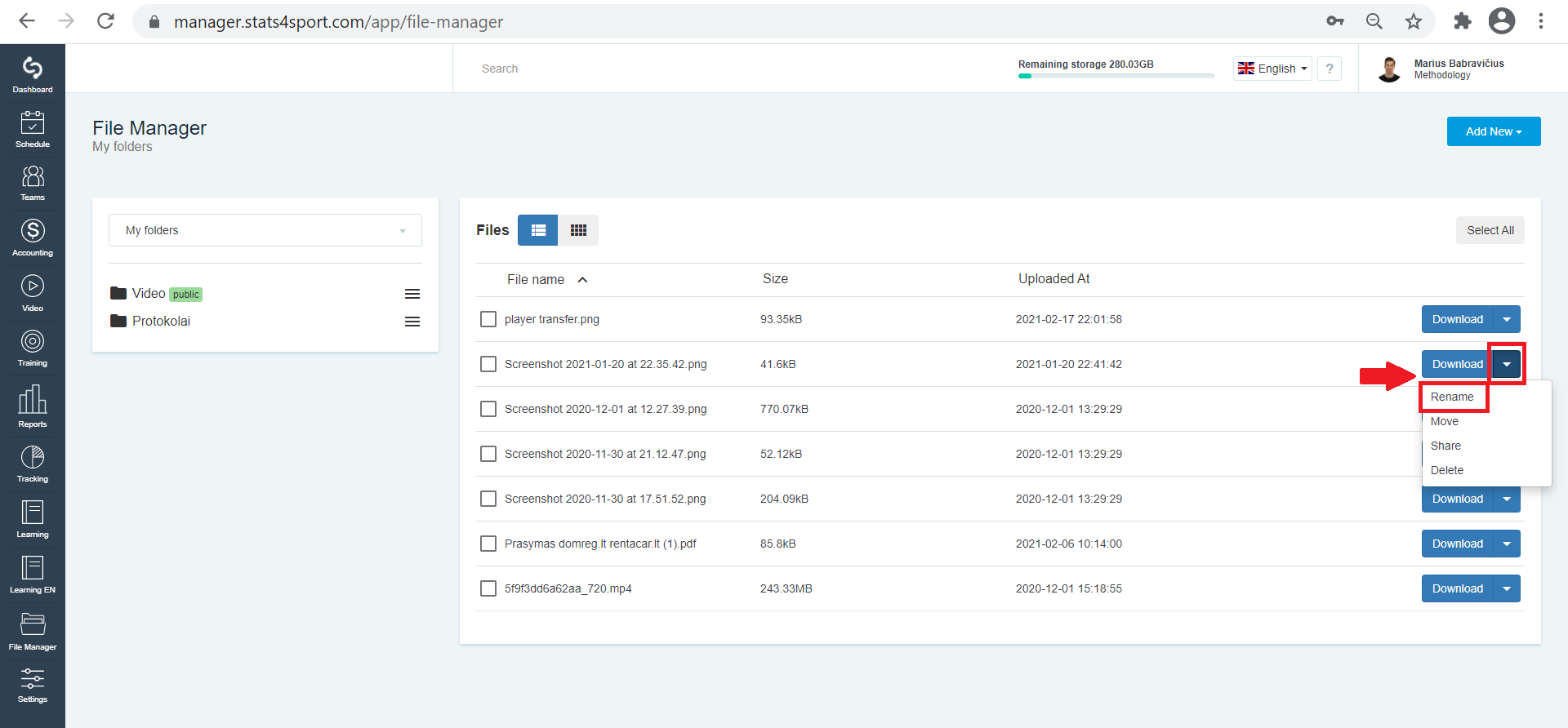Image resolution: width=1568 pixels, height=728 pixels.
Task: Open the hamburger menu for Protokolai folder
Action: click(412, 322)
